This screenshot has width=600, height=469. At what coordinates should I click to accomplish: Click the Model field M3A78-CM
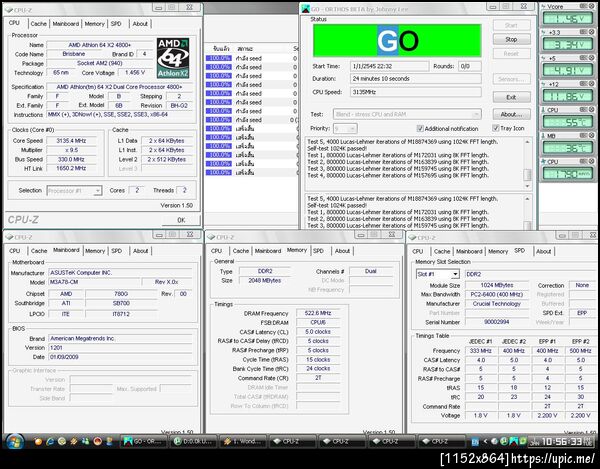(x=94, y=282)
